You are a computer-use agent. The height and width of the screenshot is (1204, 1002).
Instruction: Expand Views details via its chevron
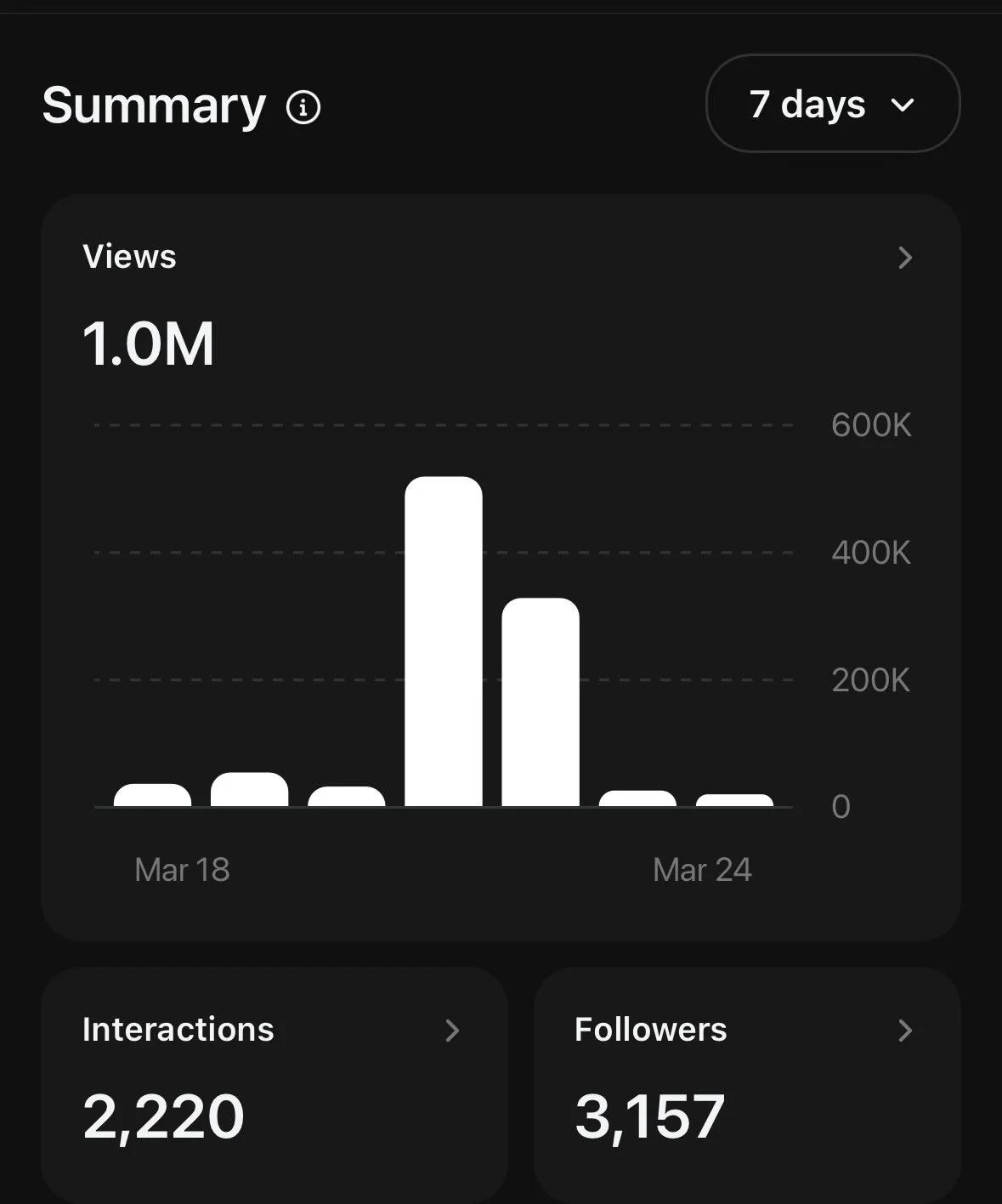click(x=905, y=258)
